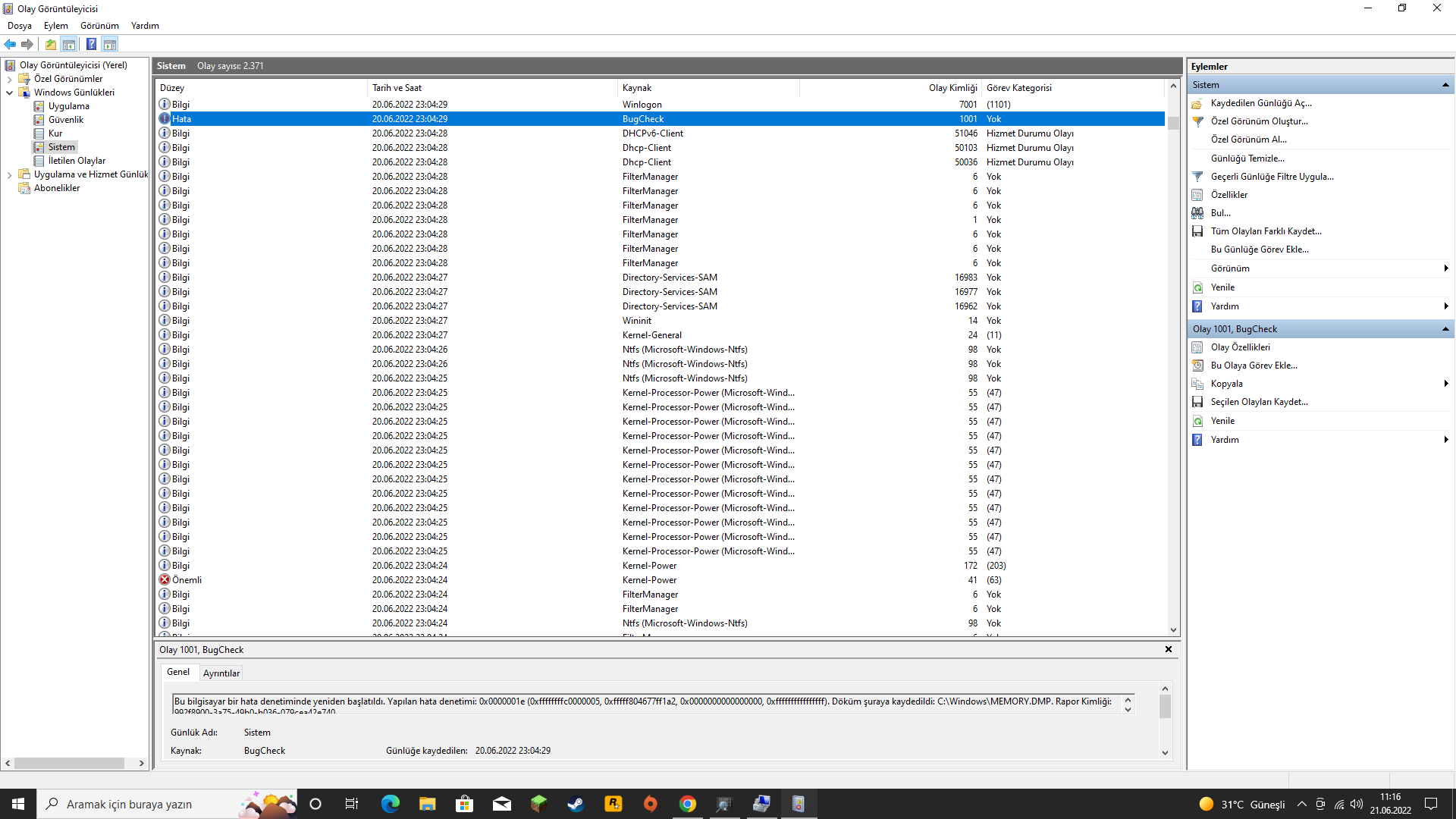Click the help question mark toolbar icon
Image resolution: width=1456 pixels, height=819 pixels.
pos(91,44)
